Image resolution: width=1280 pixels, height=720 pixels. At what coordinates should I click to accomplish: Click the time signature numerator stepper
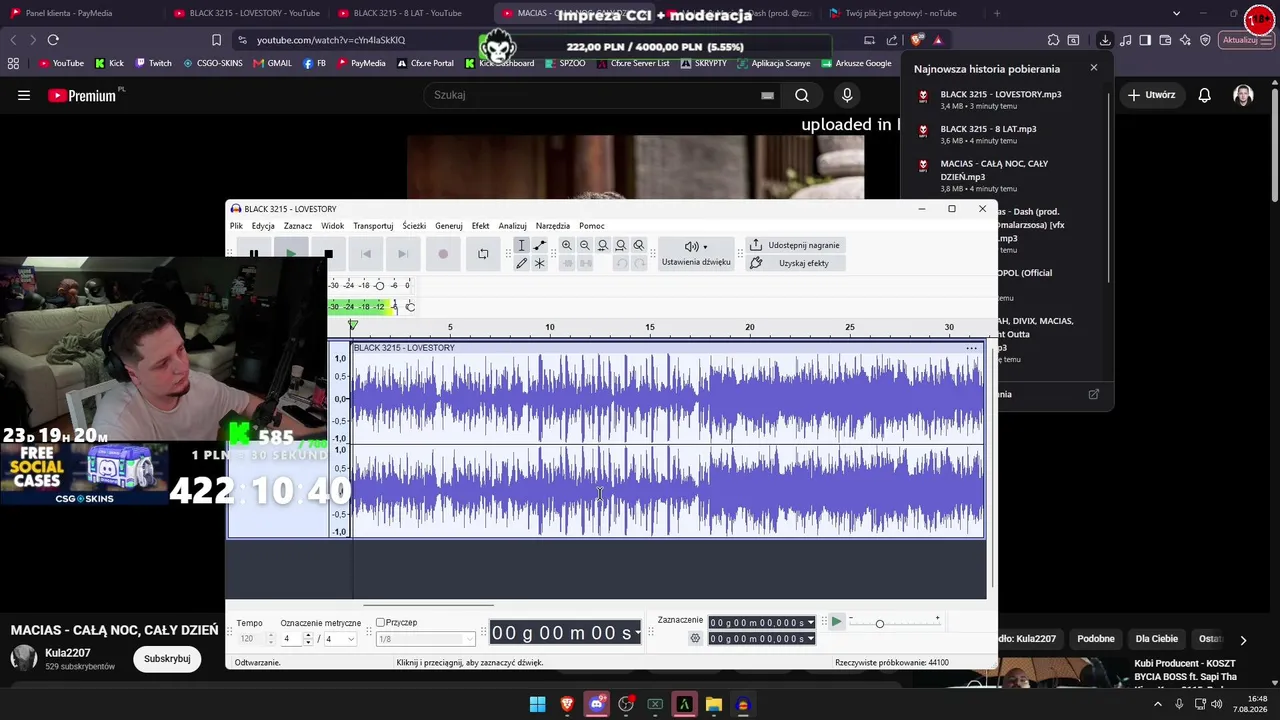(308, 639)
